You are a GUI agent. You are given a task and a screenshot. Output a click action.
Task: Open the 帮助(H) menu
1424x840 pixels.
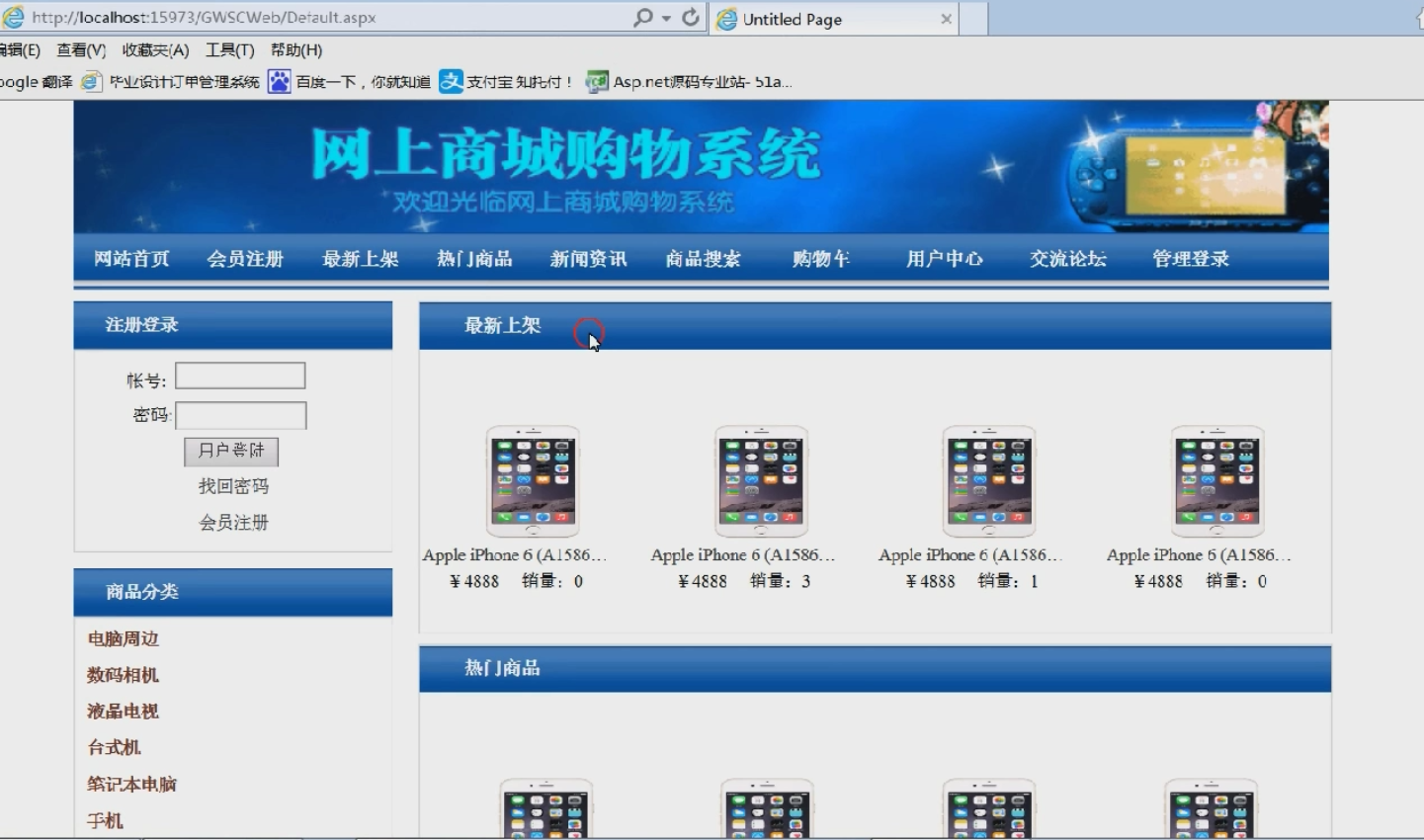[x=296, y=50]
